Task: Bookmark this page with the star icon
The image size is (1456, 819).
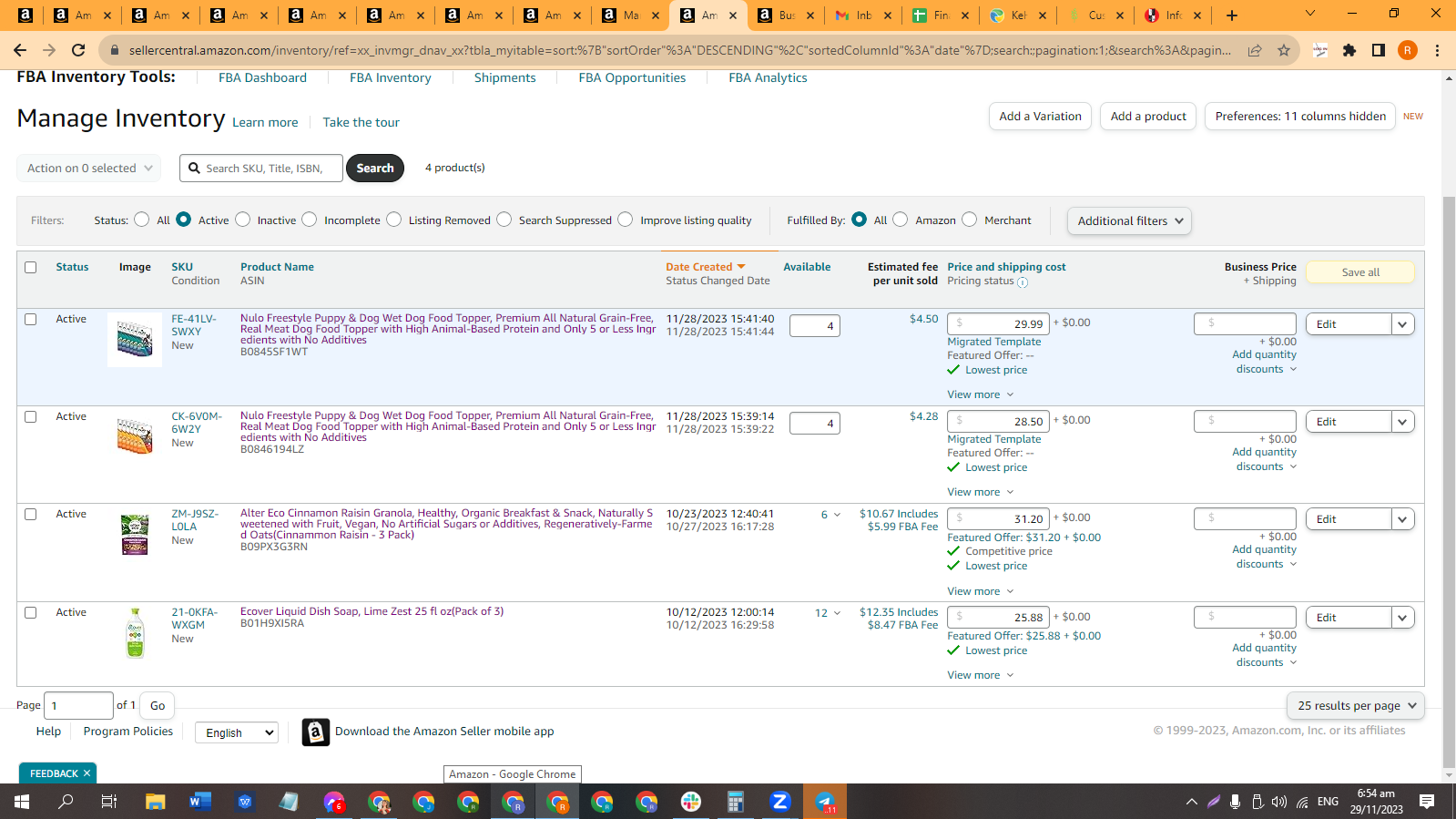Action: [1284, 50]
